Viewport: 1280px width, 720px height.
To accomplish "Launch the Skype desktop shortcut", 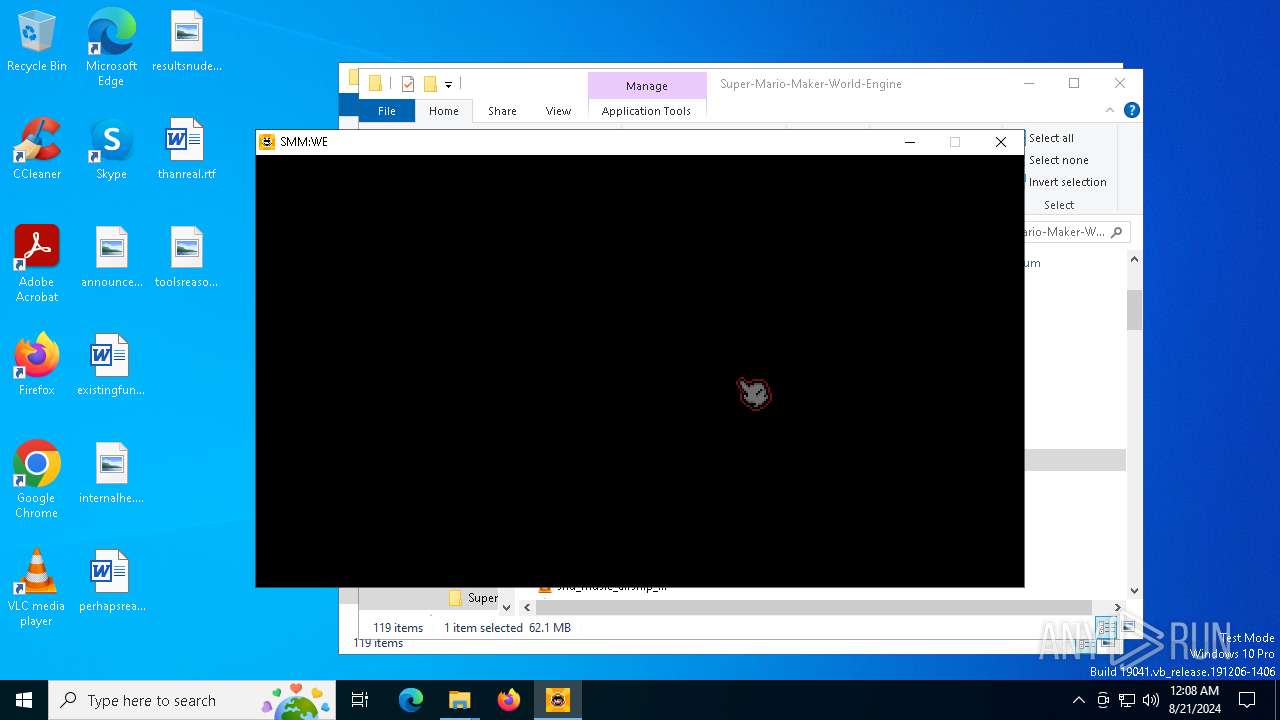I will tap(111, 150).
